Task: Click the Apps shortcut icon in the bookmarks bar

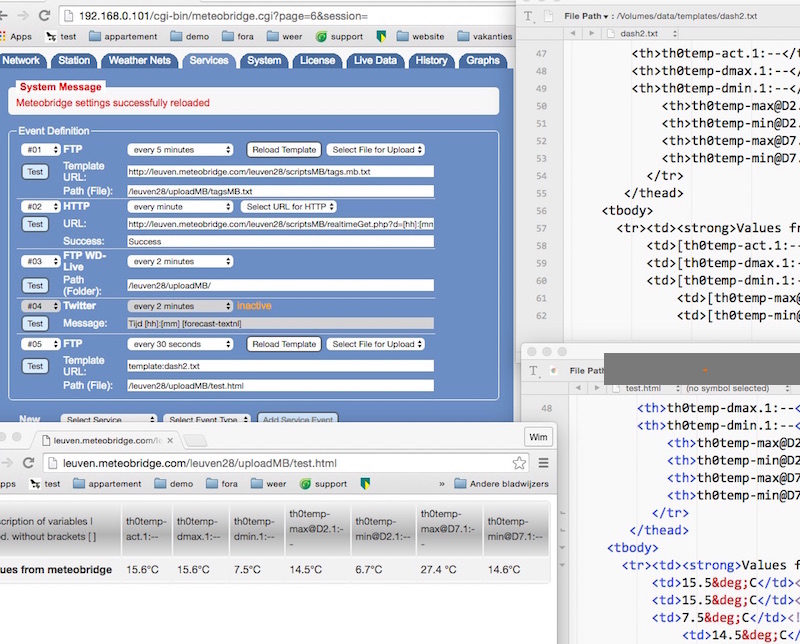Action: tap(14, 36)
